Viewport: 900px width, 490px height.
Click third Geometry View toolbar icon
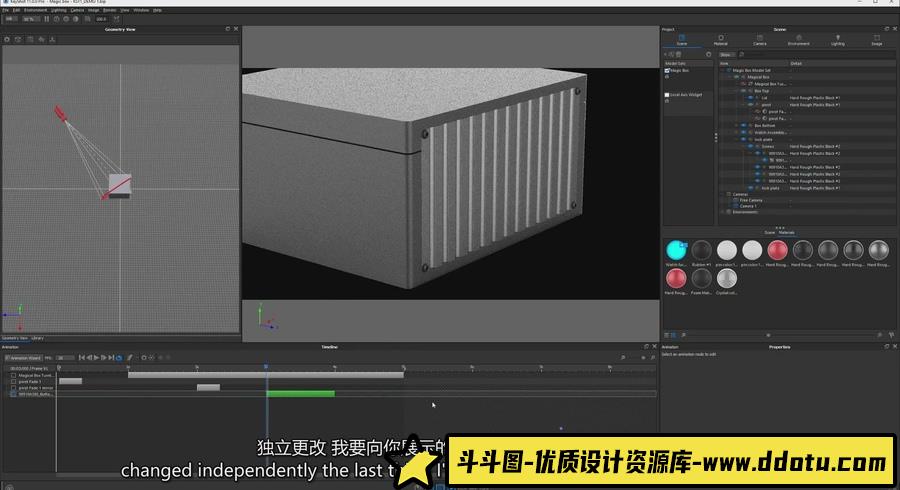click(x=30, y=40)
